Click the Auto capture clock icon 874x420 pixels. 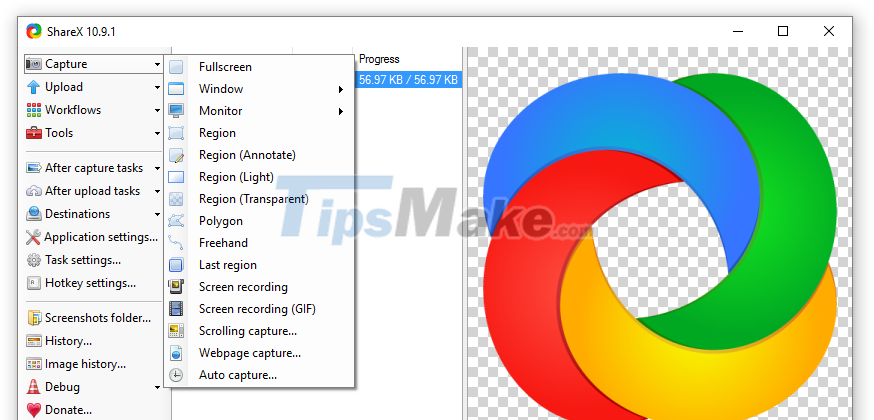pos(176,375)
